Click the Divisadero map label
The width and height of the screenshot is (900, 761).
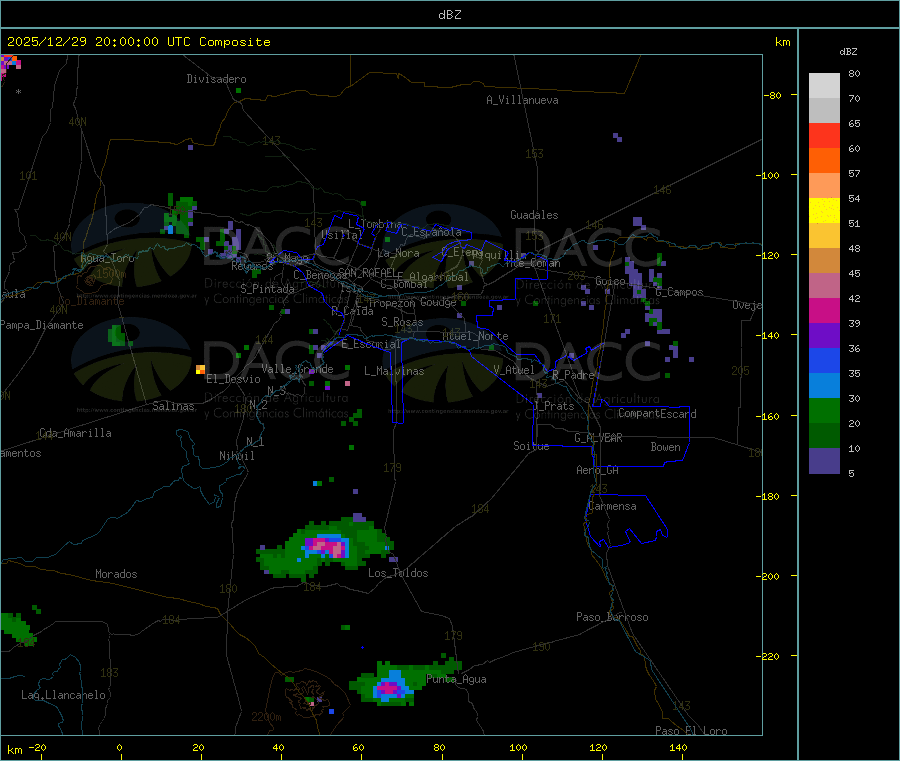[x=216, y=79]
